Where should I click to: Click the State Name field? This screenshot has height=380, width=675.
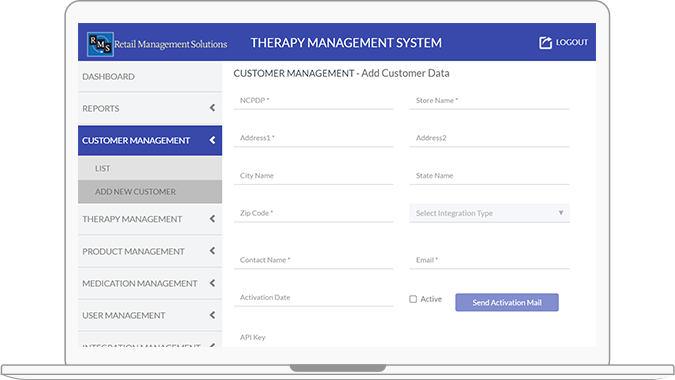(x=489, y=176)
